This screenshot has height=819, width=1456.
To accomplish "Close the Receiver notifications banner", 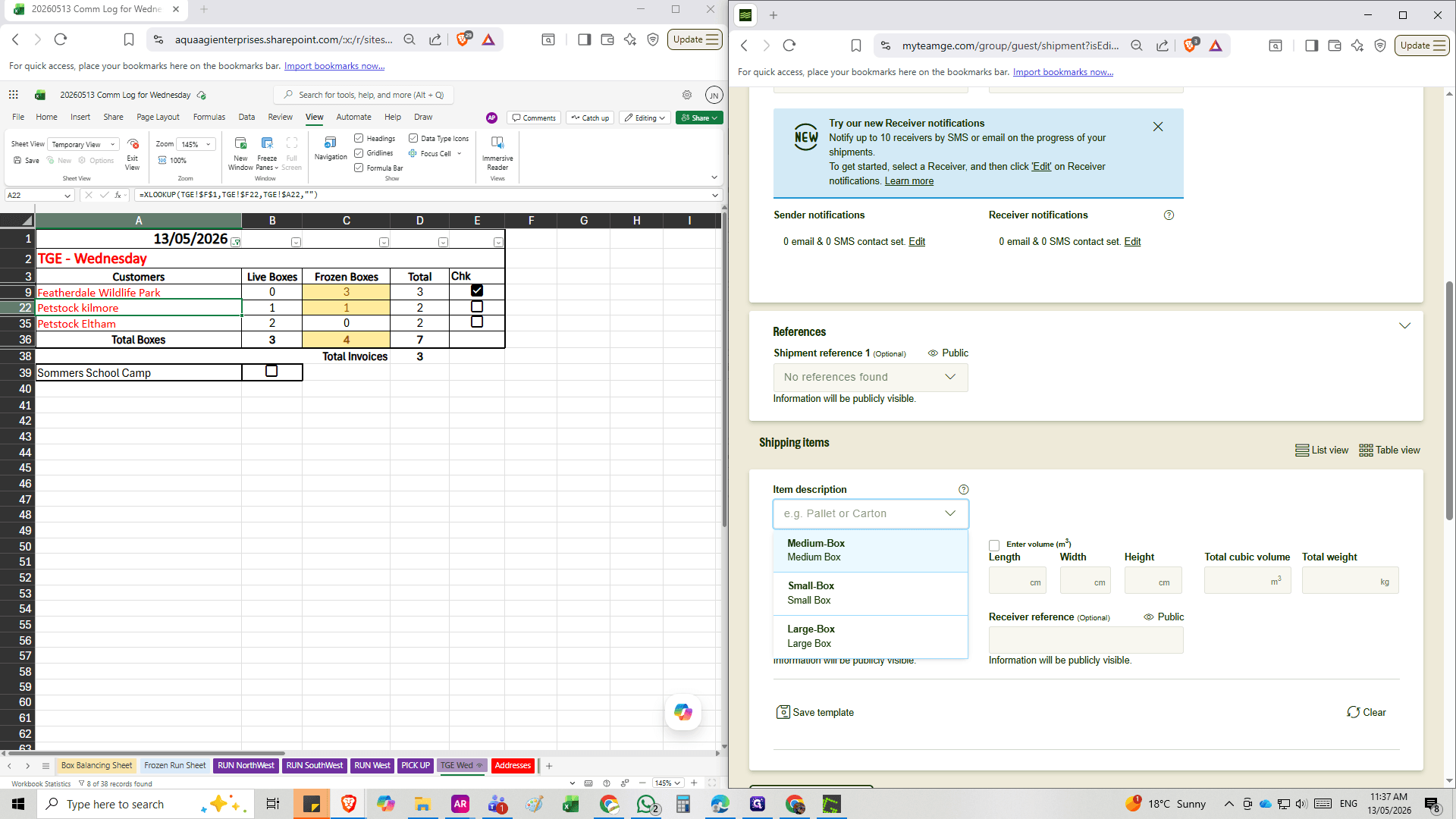I will (x=1158, y=127).
